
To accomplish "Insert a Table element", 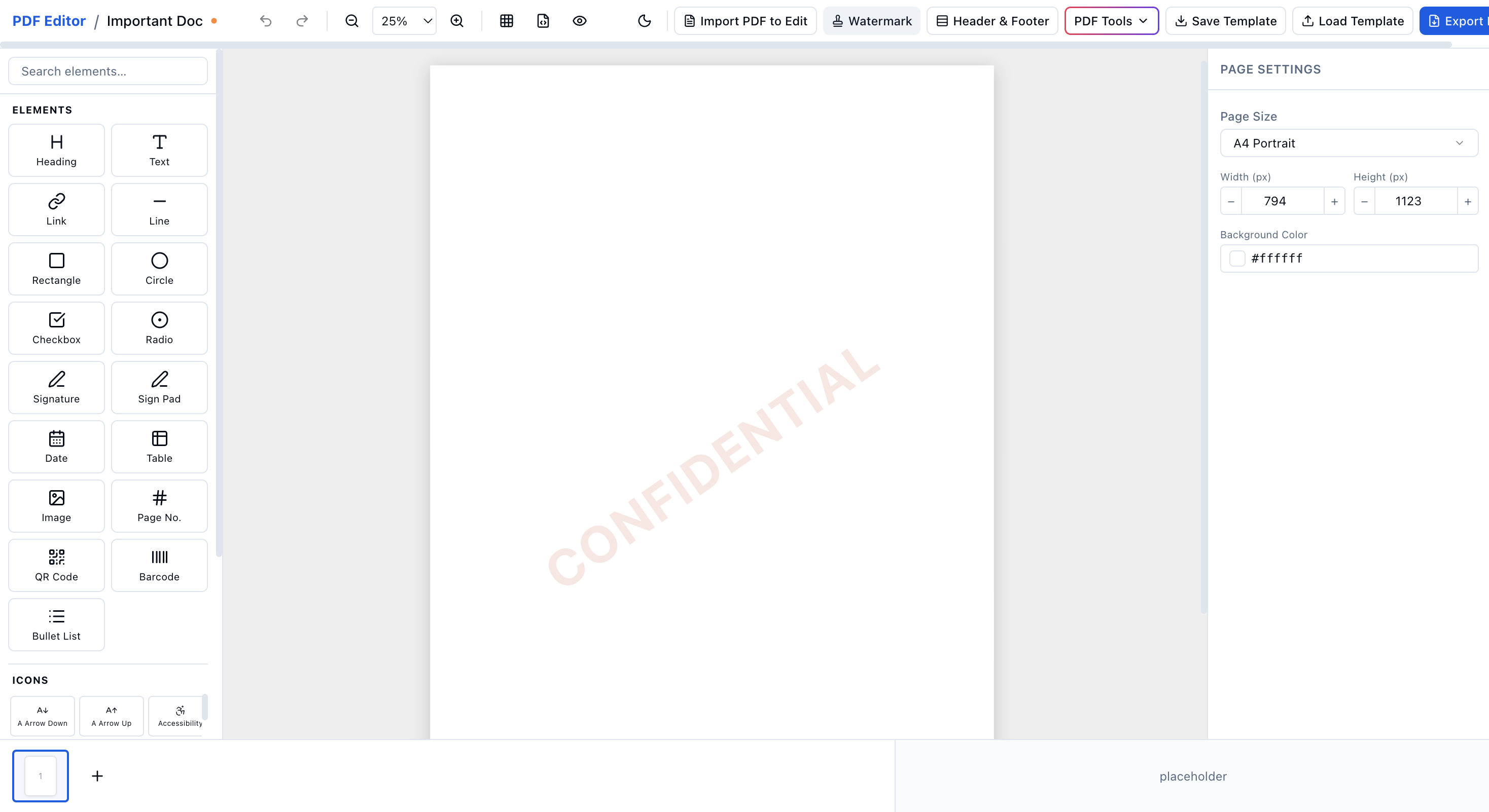I will [159, 447].
